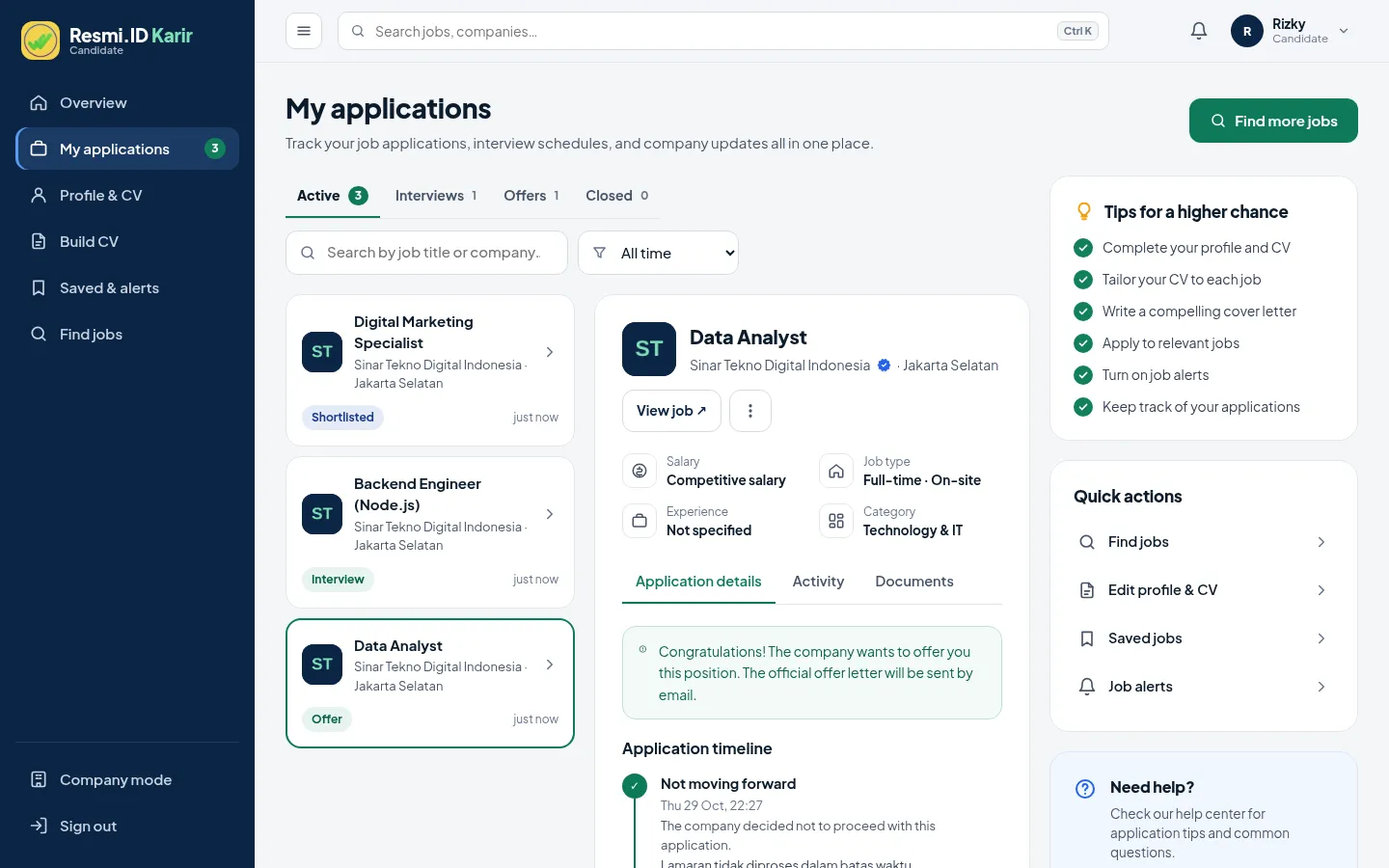Open the three-dot menu beside View job

point(750,411)
